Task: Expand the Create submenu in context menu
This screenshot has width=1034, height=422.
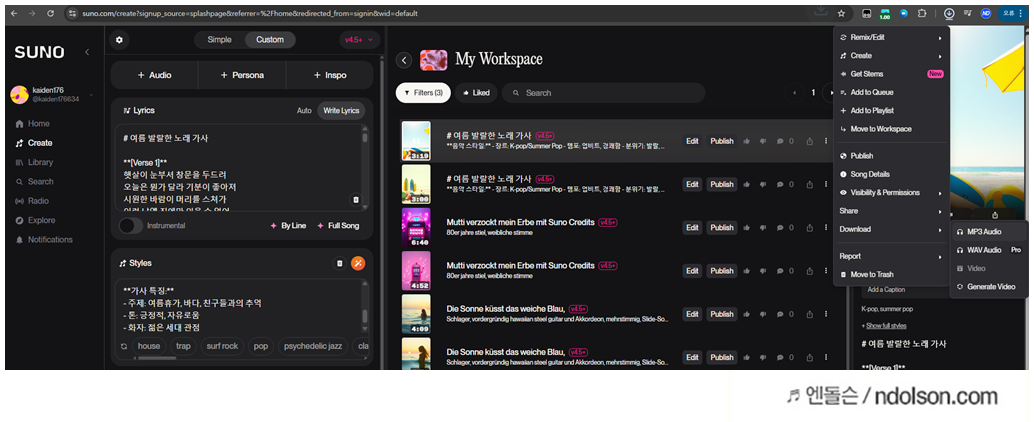Action: coord(890,56)
